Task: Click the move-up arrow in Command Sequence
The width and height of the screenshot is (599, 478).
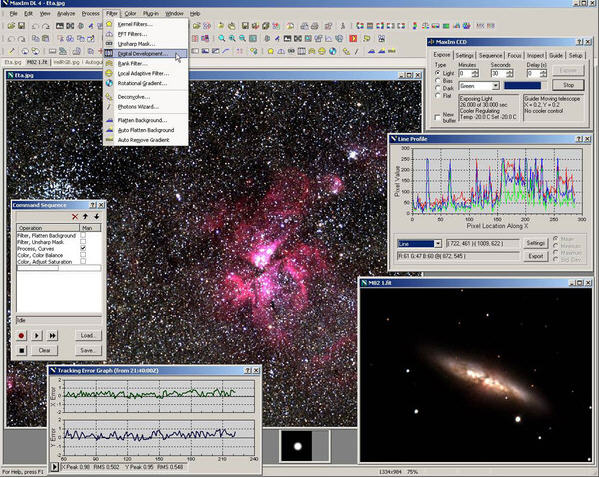Action: [x=86, y=217]
